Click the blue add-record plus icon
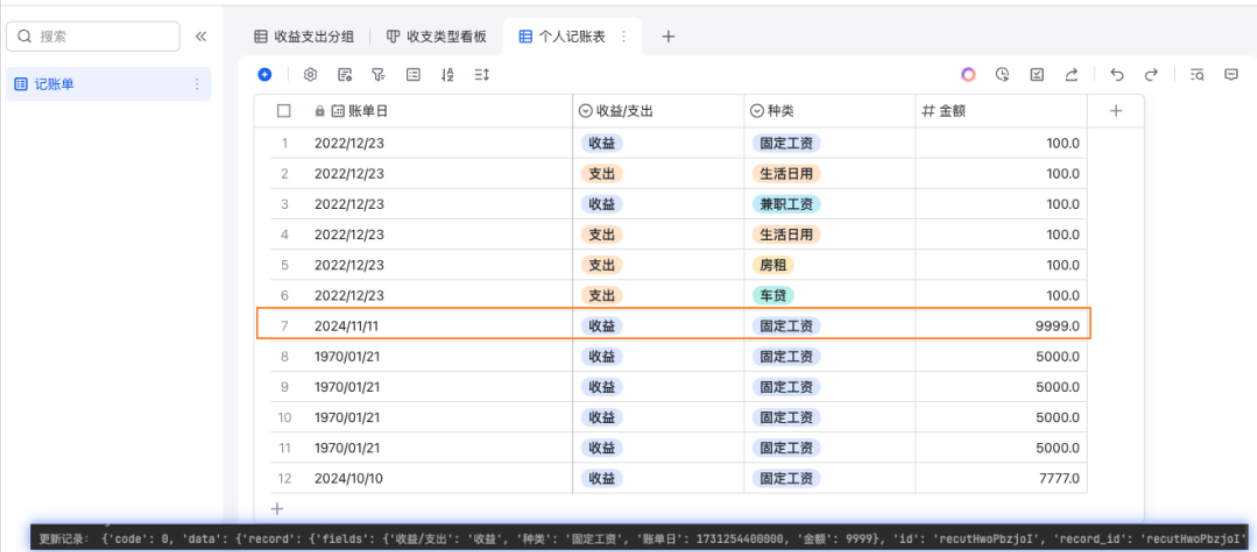The image size is (1257, 552). coord(265,74)
